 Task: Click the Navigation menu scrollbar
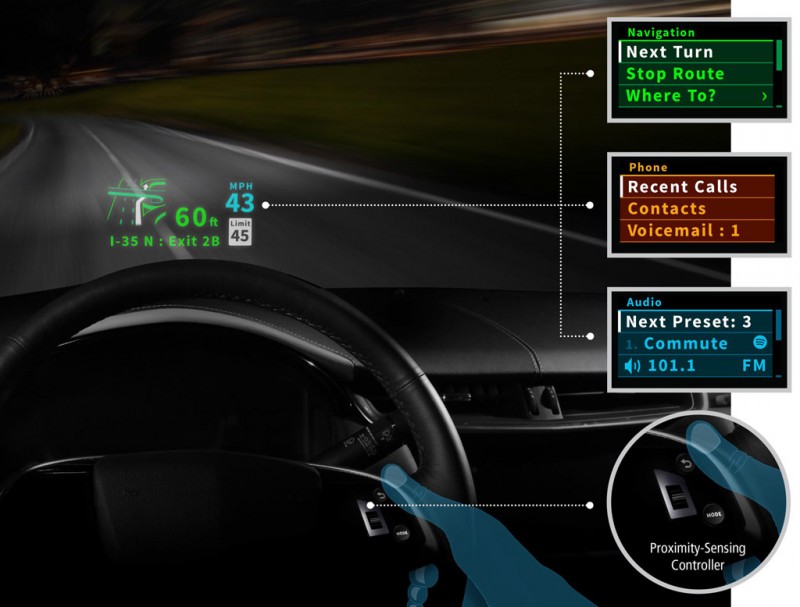779,55
